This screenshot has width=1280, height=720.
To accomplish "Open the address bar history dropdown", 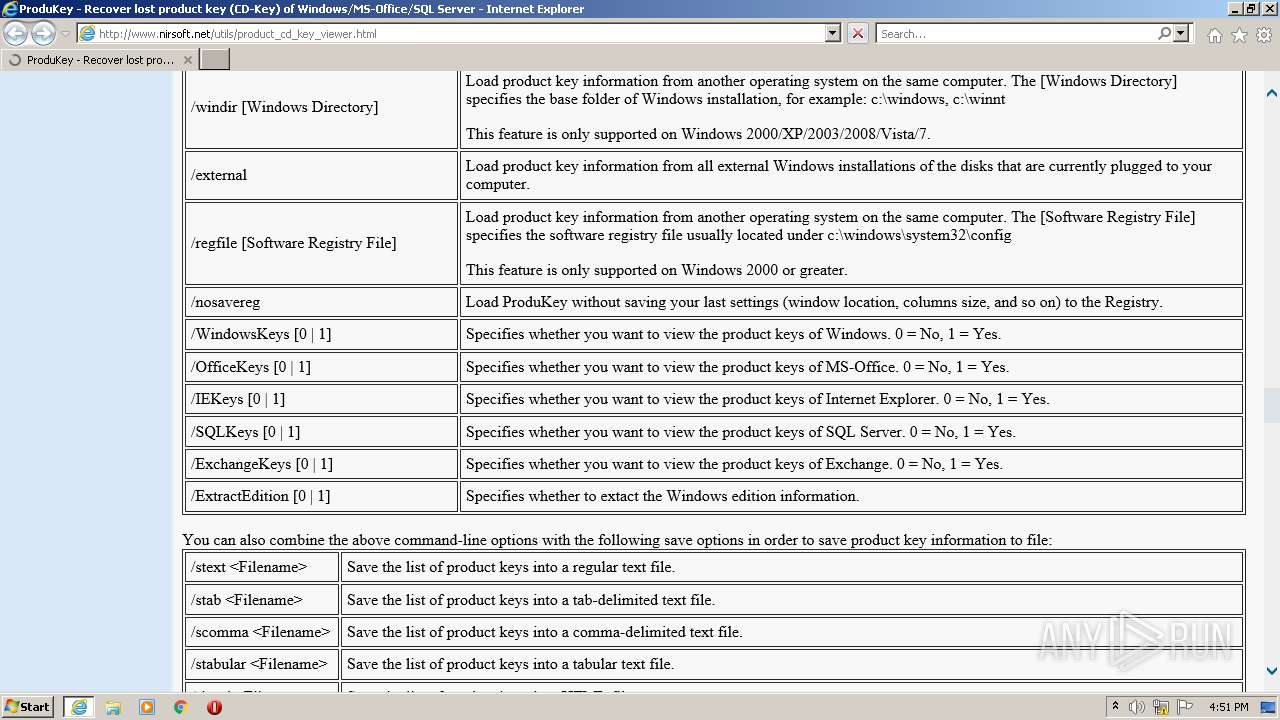I will 833,33.
